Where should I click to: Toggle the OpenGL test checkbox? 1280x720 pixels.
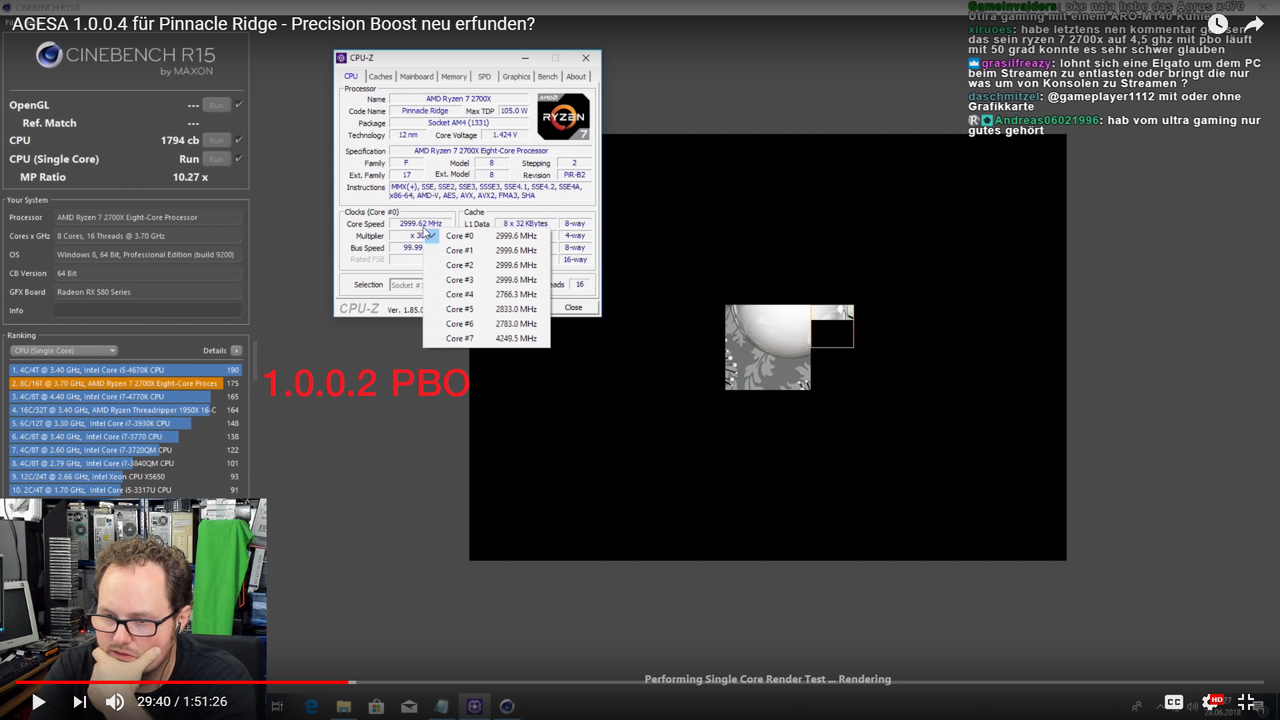pyautogui.click(x=239, y=105)
